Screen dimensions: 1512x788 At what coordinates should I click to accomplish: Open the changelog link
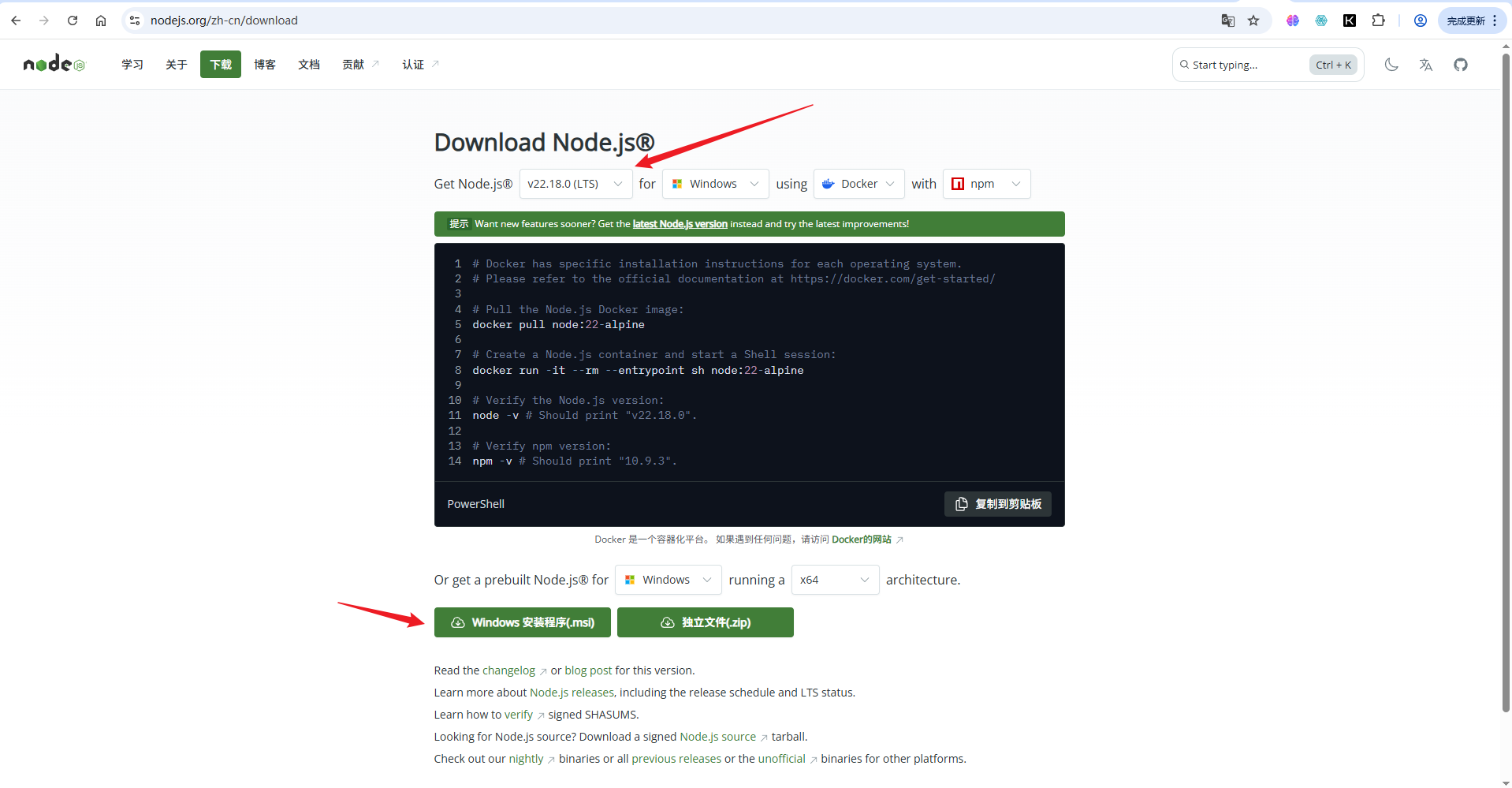coord(508,670)
